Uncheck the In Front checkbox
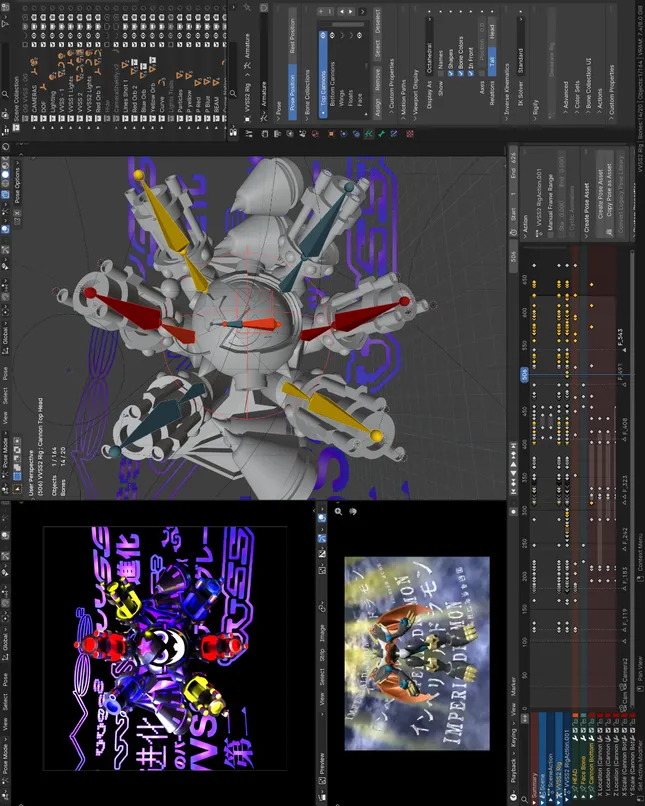This screenshot has width=645, height=806. [x=471, y=73]
